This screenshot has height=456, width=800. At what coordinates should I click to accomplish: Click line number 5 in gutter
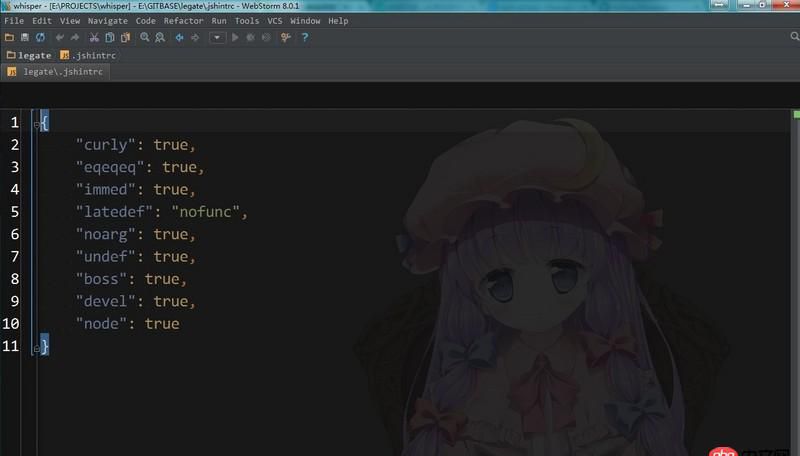[x=14, y=212]
